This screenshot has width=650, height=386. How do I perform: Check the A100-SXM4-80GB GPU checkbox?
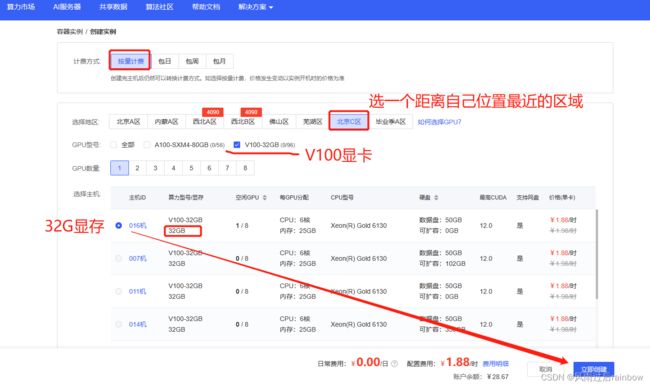[146, 145]
